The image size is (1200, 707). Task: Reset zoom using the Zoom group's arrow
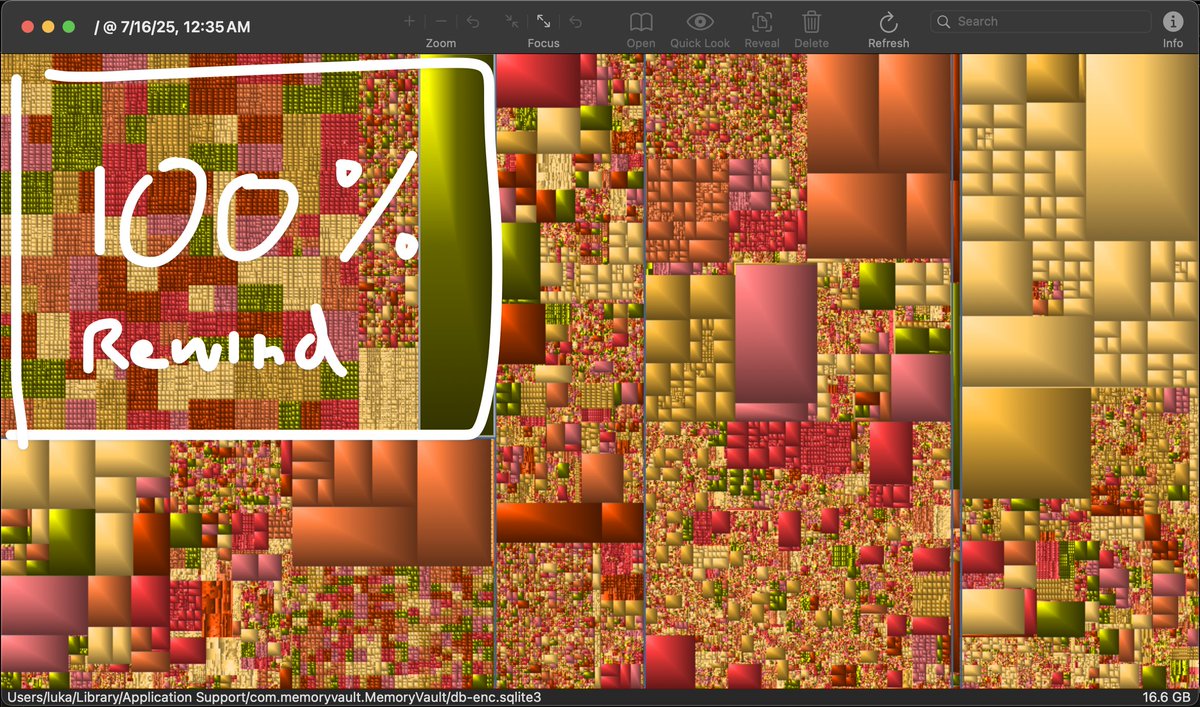[x=473, y=21]
